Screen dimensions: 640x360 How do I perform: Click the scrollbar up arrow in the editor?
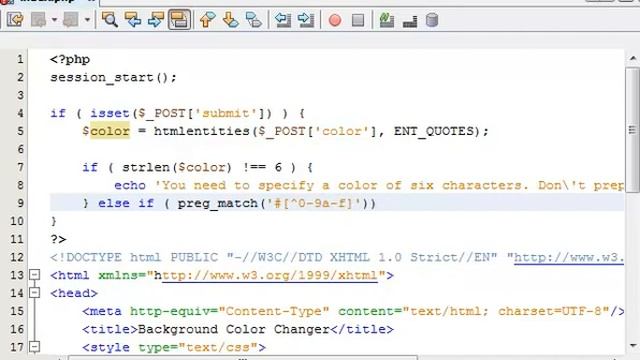(633, 59)
